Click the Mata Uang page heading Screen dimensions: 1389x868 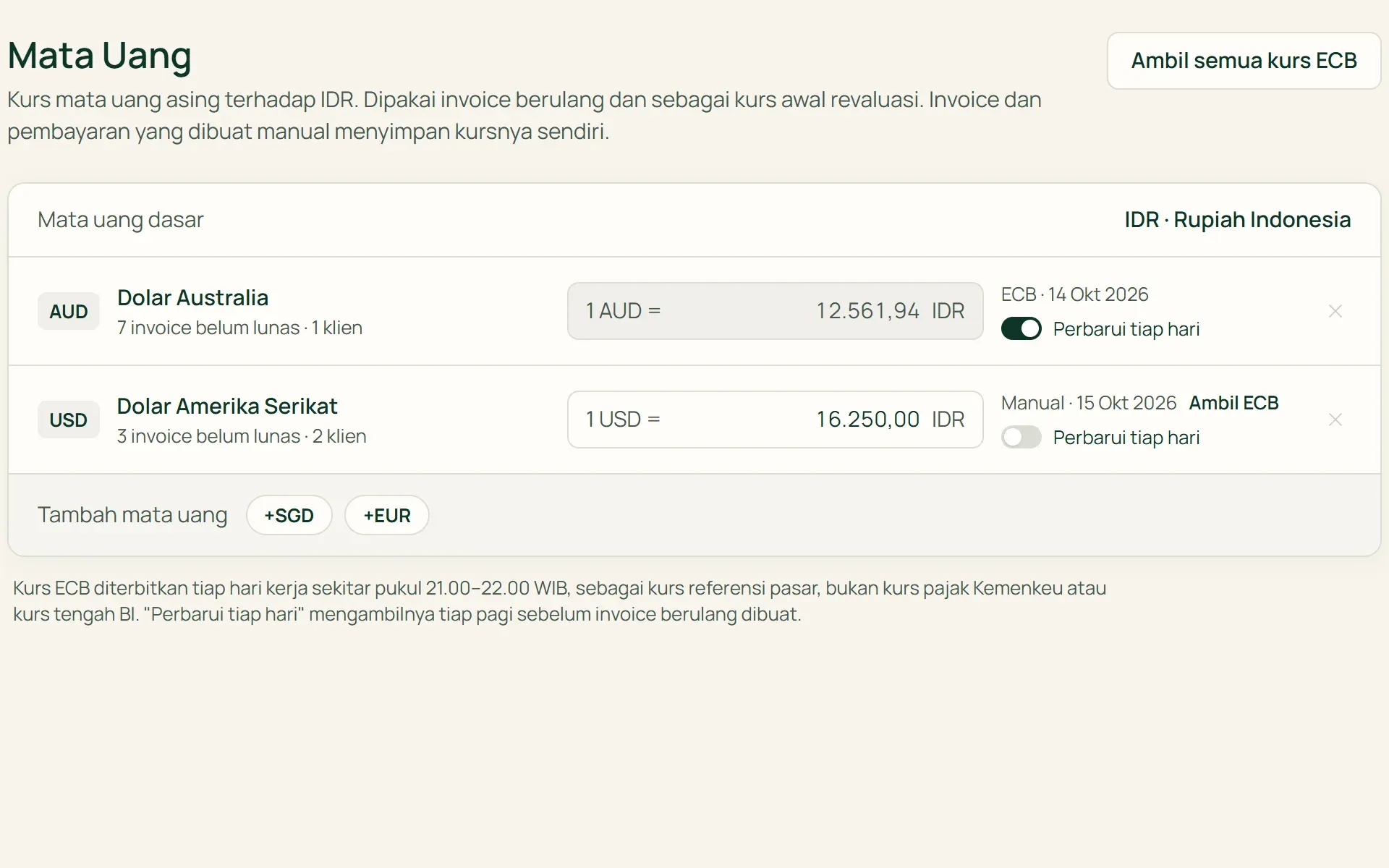[100, 56]
